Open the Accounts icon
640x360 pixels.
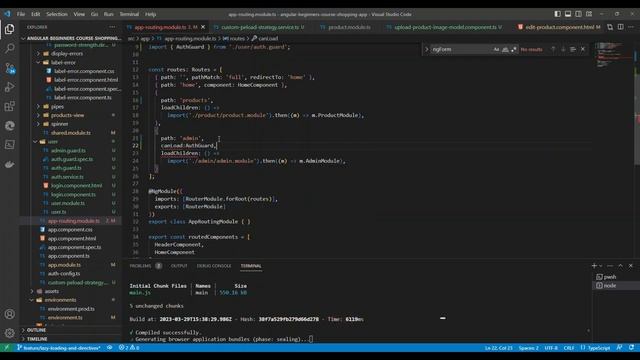point(9,314)
